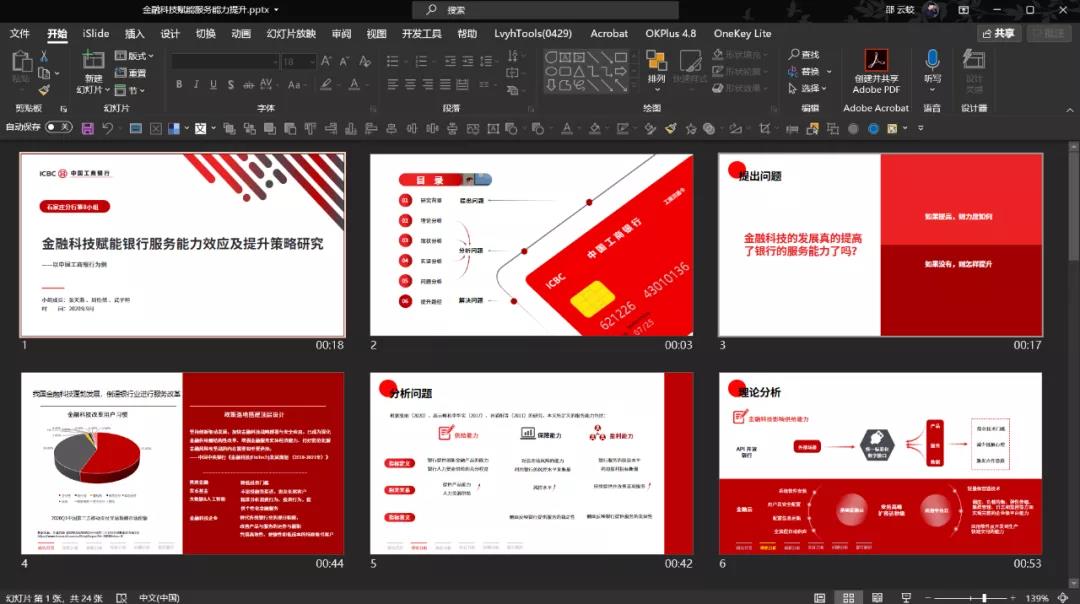1080x604 pixels.
Task: Switch to the Animations (动画) tab
Action: point(241,33)
